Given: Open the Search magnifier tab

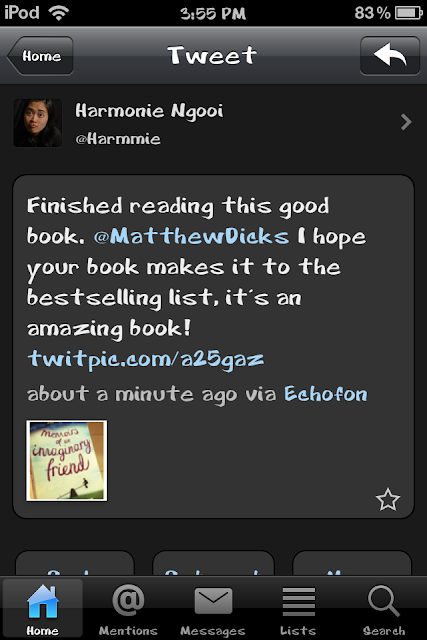Looking at the screenshot, I should [384, 609].
